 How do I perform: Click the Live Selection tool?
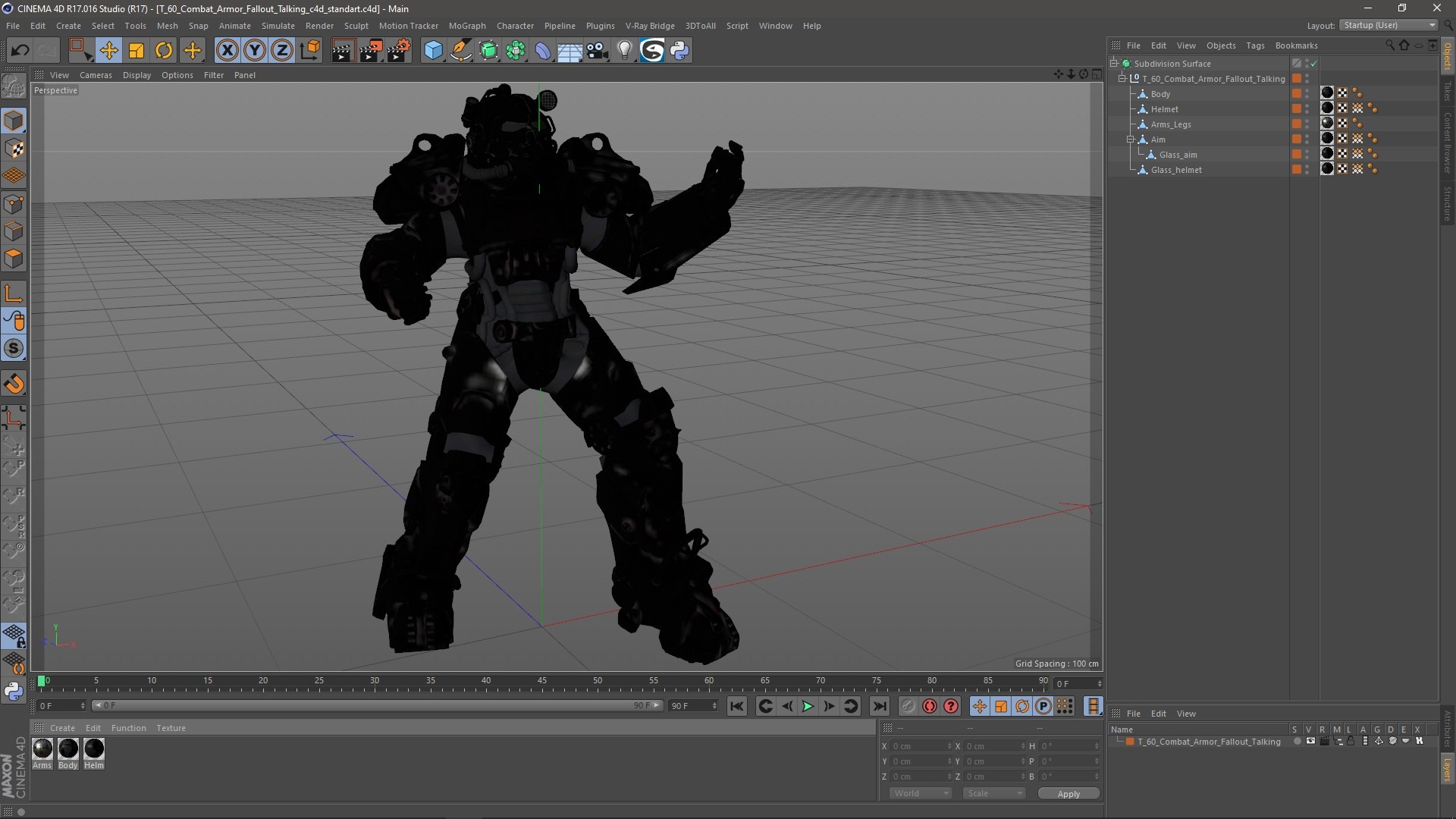80,51
